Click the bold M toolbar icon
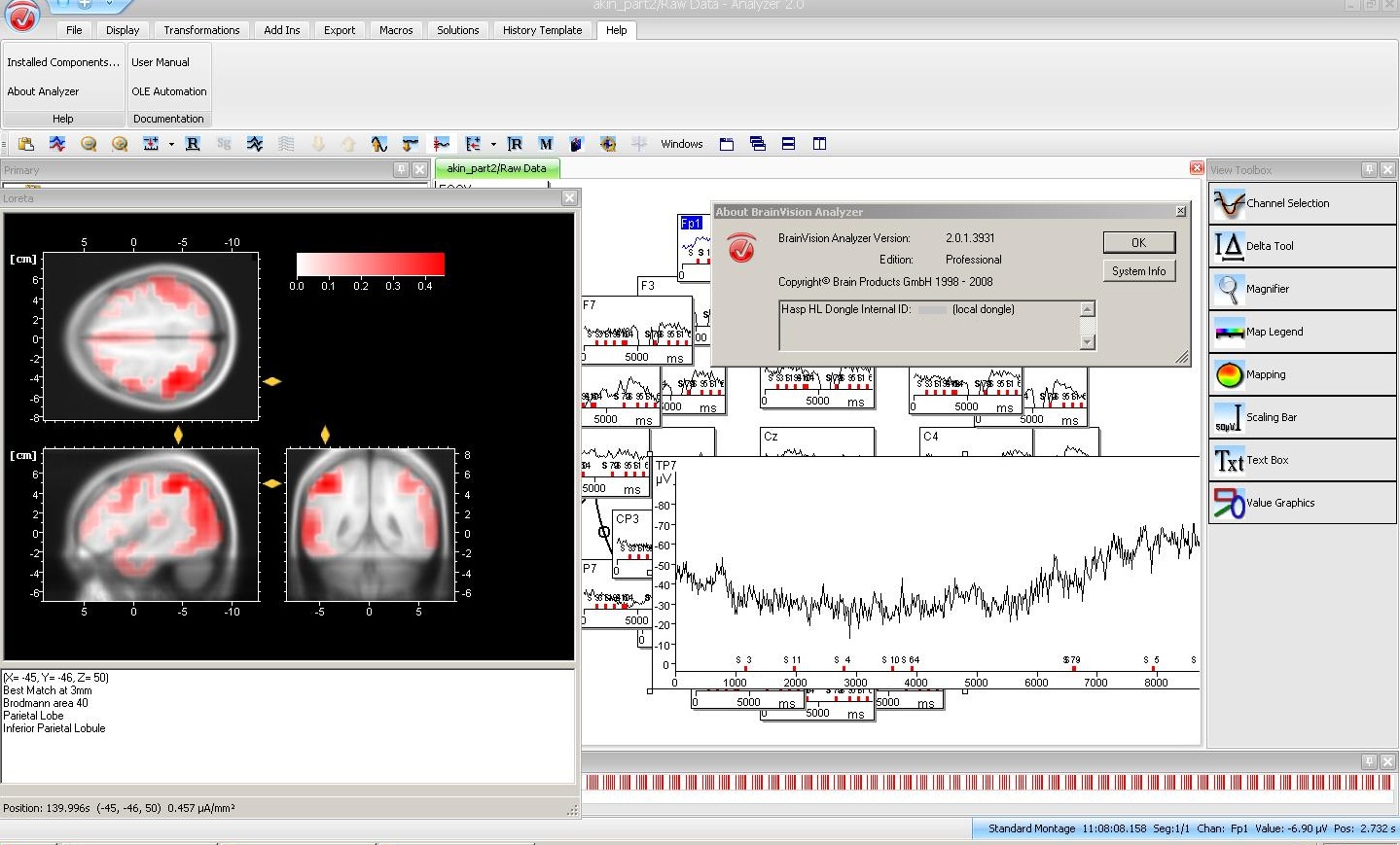The image size is (1400, 845). point(546,144)
